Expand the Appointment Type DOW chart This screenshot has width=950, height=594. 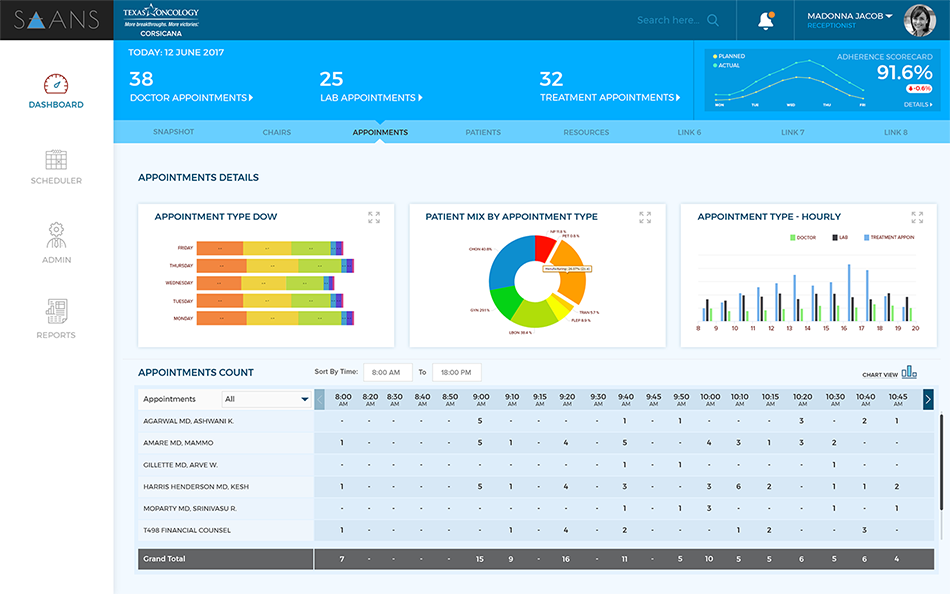(374, 216)
